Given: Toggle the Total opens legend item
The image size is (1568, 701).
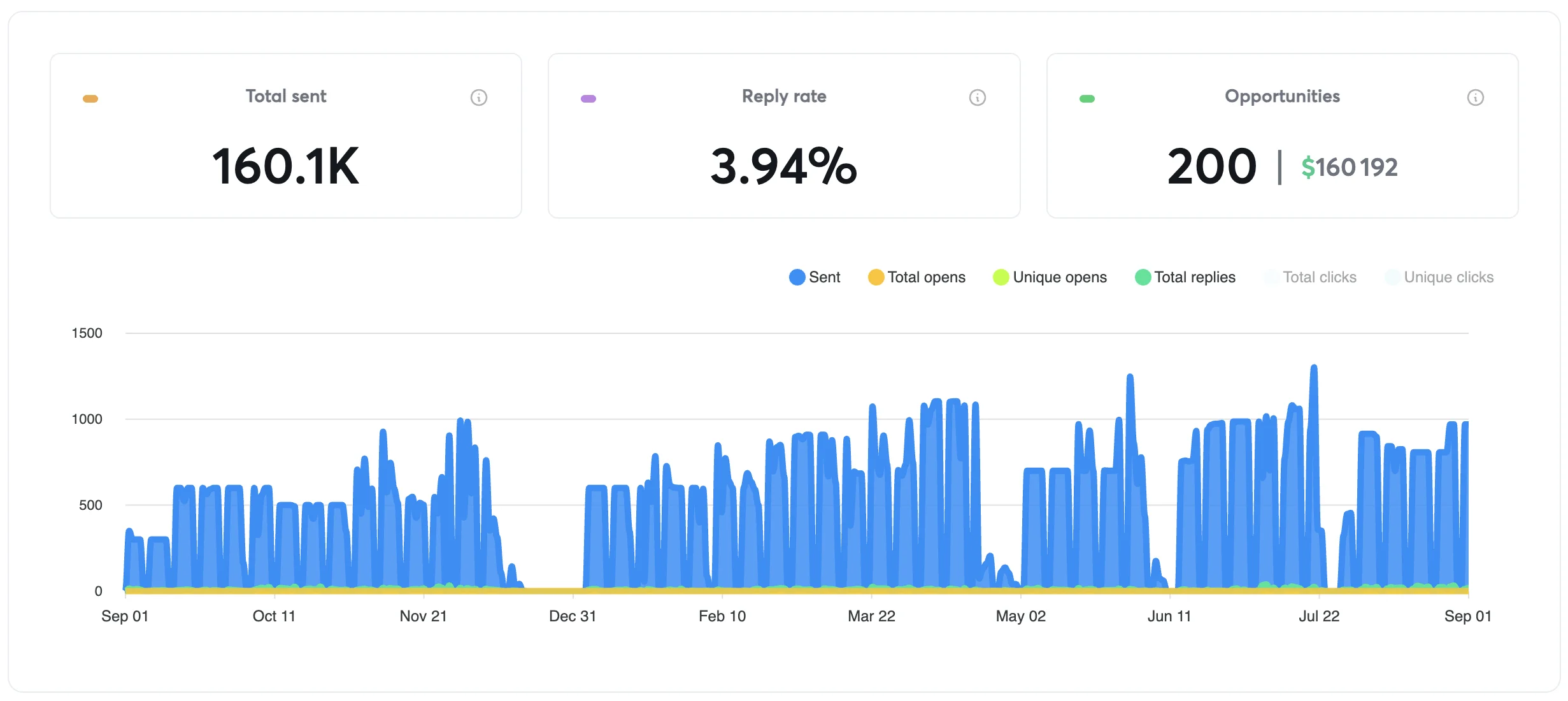Looking at the screenshot, I should tap(916, 277).
